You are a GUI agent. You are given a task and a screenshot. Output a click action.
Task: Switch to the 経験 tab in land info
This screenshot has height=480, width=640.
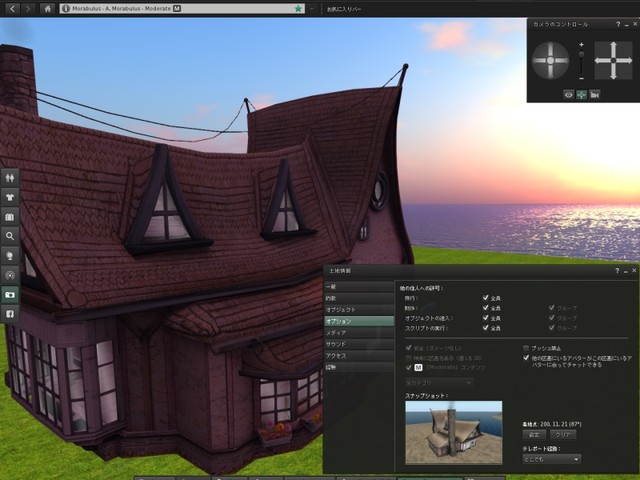(359, 367)
